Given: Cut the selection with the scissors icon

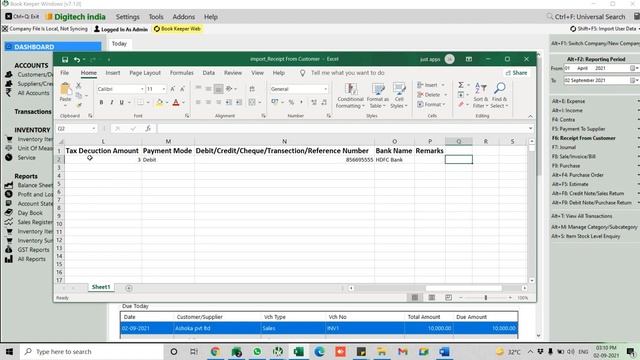Looking at the screenshot, I should pyautogui.click(x=79, y=86).
